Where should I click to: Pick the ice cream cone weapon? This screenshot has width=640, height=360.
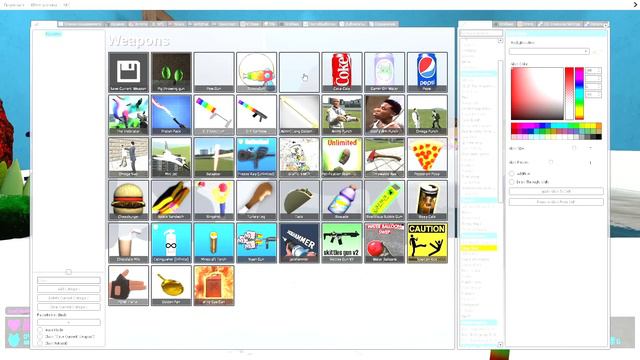[214, 200]
